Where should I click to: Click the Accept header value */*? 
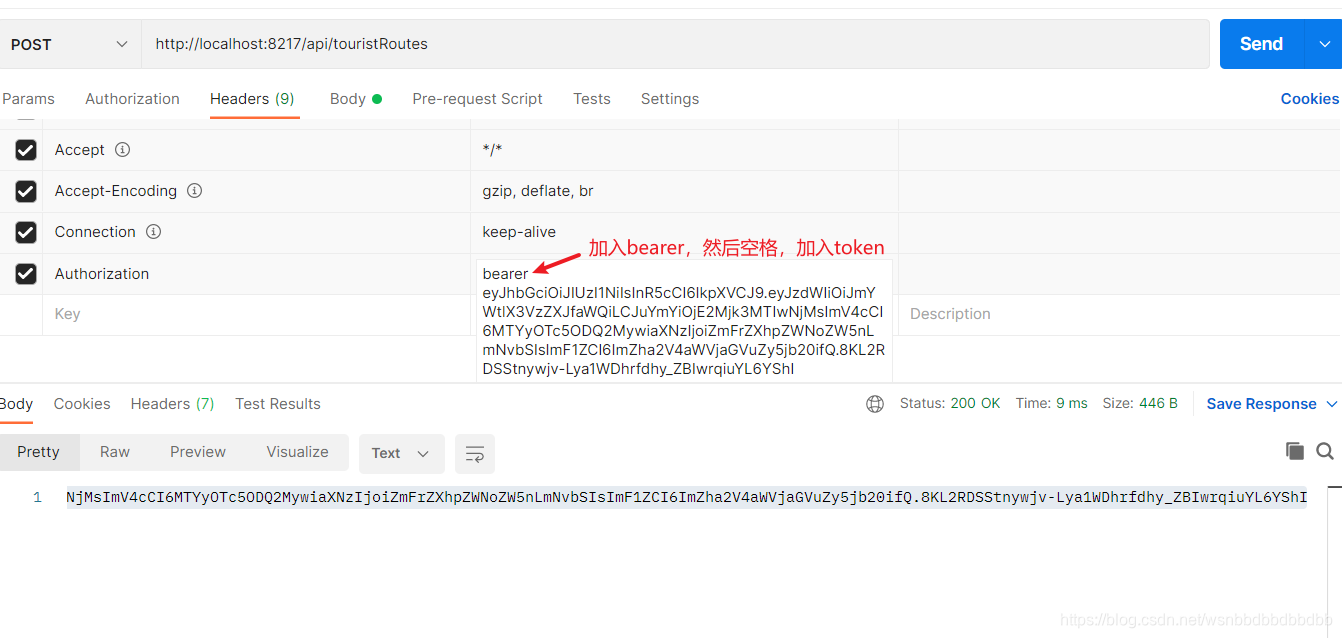[492, 150]
